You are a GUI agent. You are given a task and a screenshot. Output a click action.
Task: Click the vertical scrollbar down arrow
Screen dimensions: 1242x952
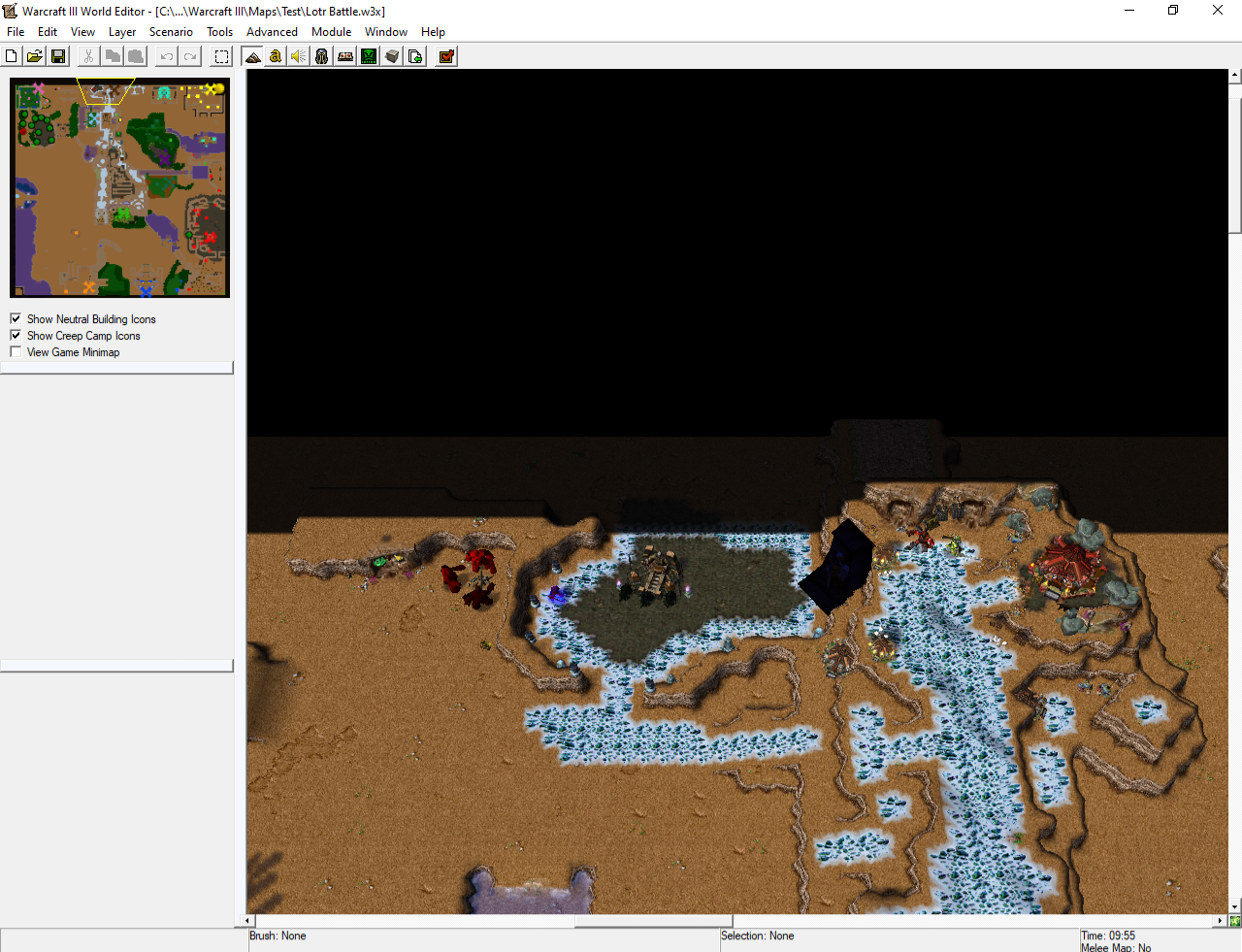tap(1234, 907)
